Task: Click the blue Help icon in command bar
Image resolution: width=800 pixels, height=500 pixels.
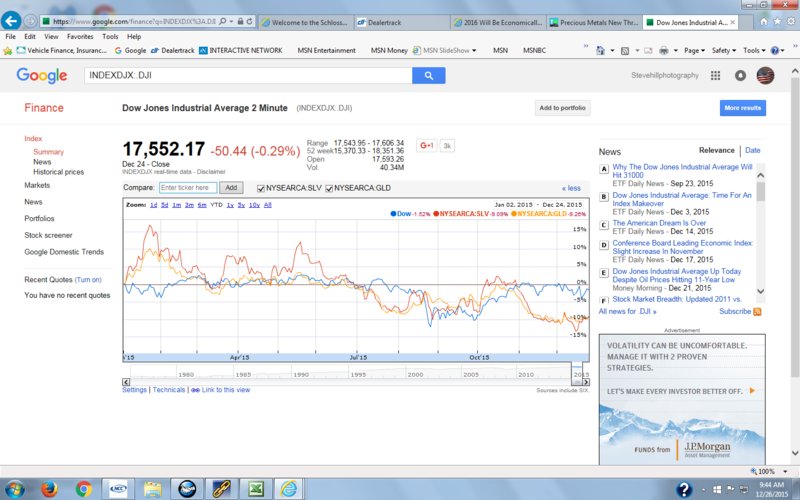Action: [x=774, y=51]
